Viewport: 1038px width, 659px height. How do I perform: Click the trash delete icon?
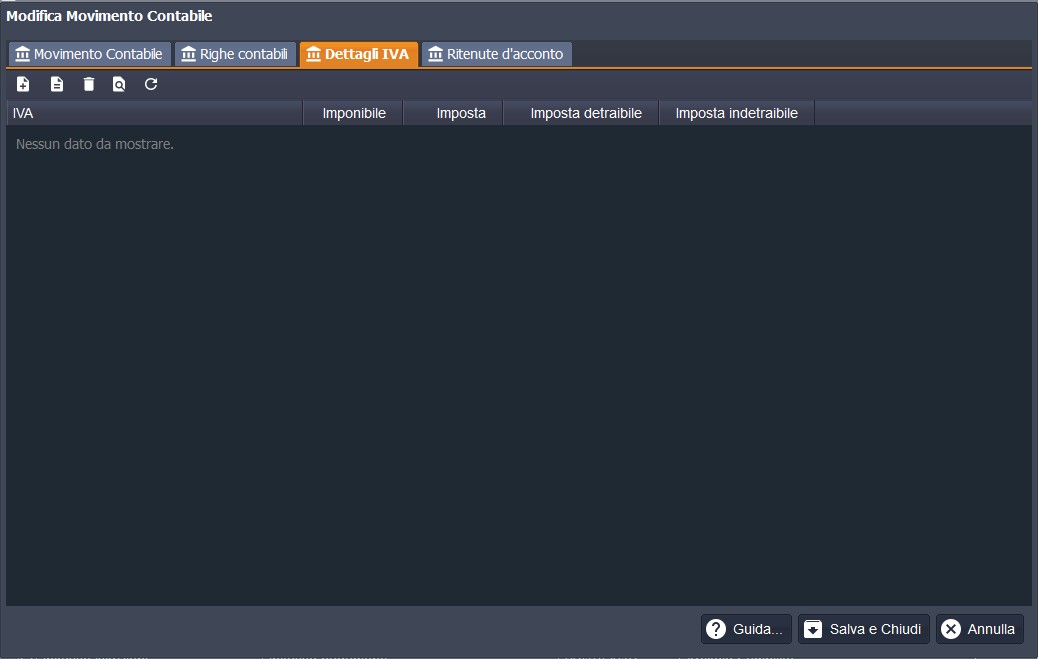89,85
